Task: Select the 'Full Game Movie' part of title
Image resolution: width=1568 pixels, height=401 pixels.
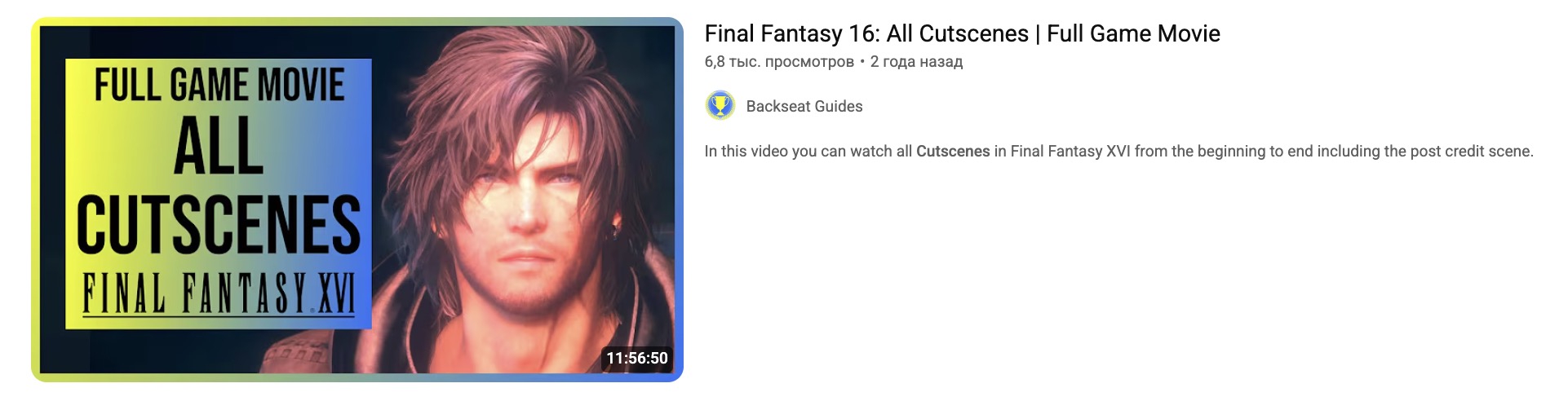Action: click(1133, 33)
